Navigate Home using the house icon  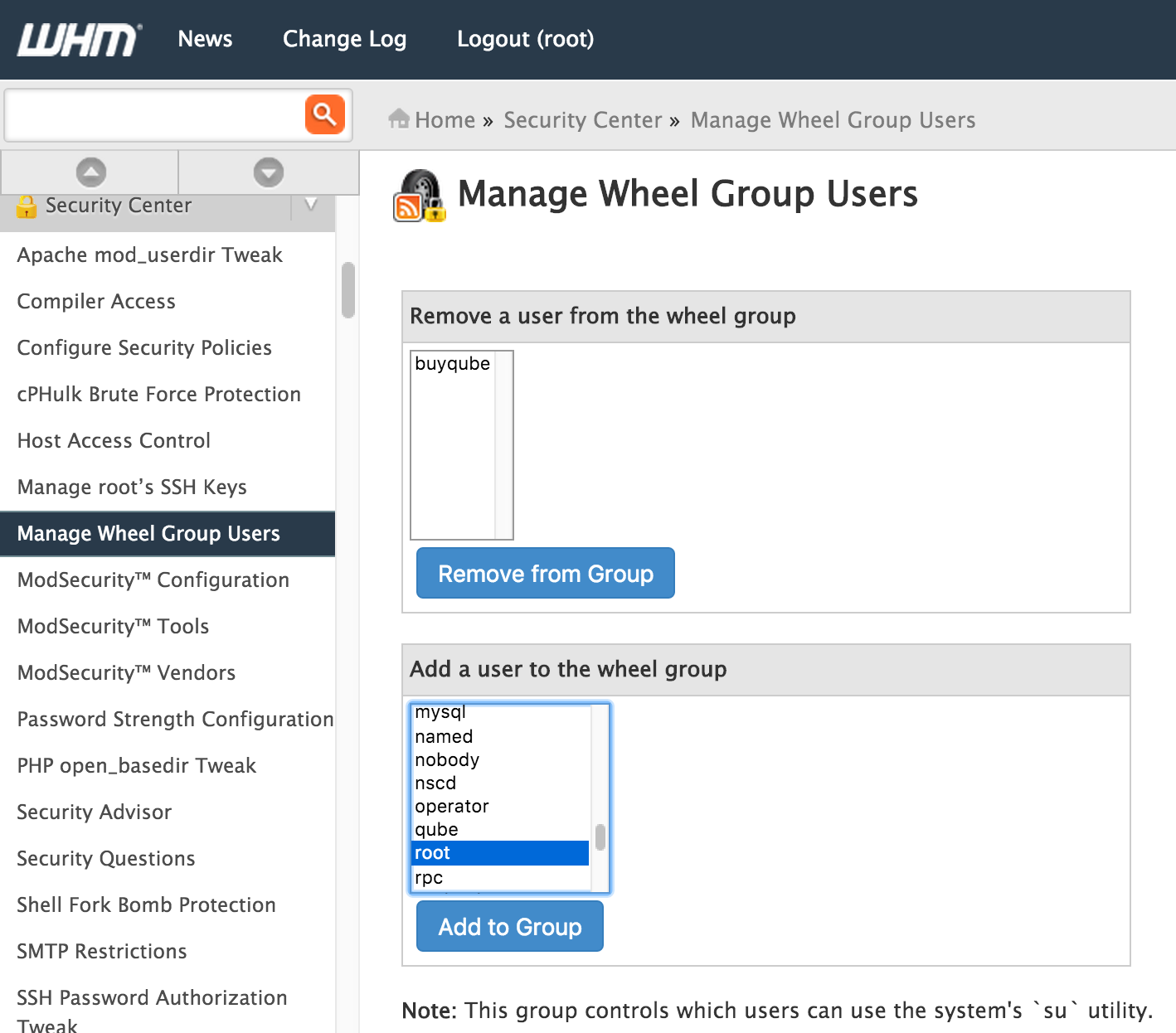(x=400, y=119)
